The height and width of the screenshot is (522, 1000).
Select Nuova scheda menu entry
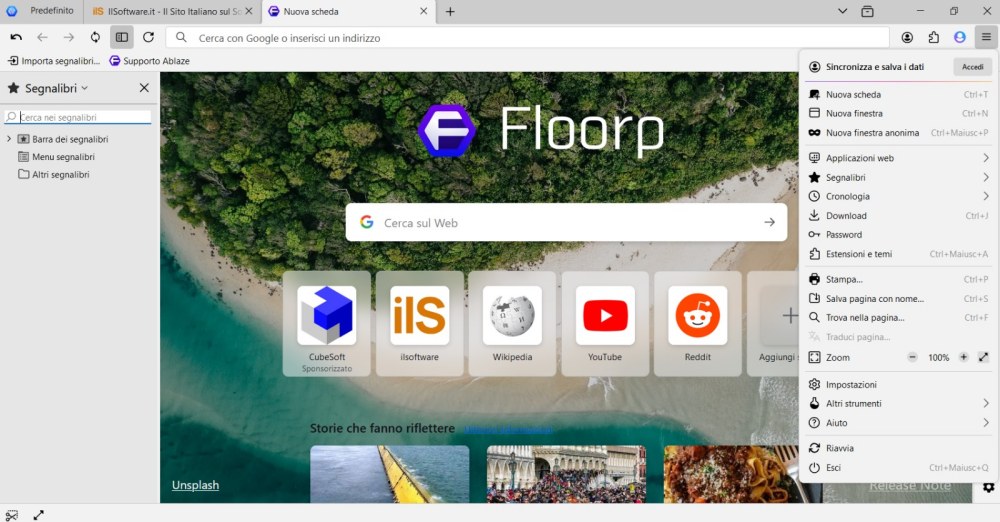pyautogui.click(x=898, y=94)
